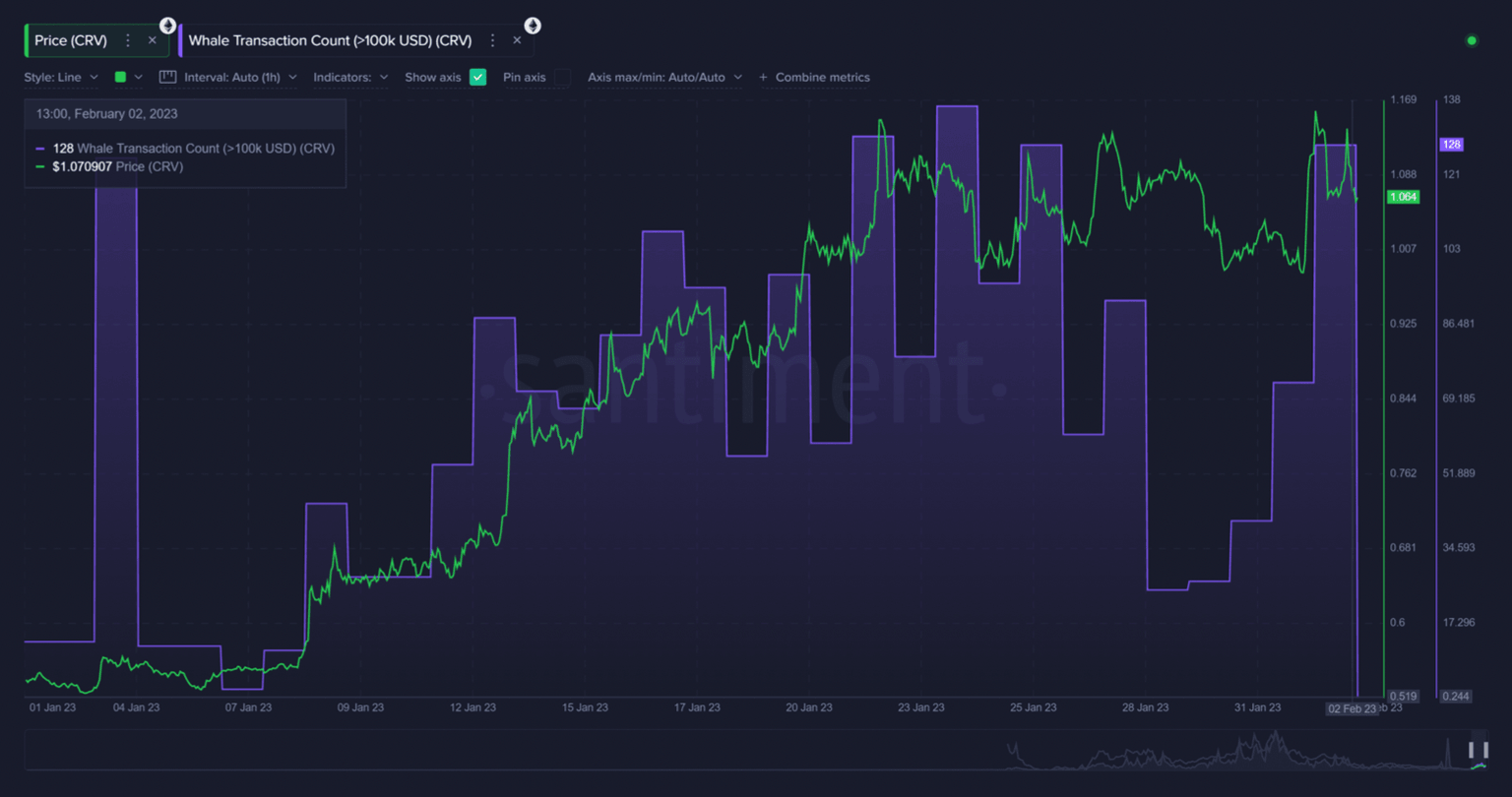
Task: Enable the Pin axis checkbox
Action: 562,77
